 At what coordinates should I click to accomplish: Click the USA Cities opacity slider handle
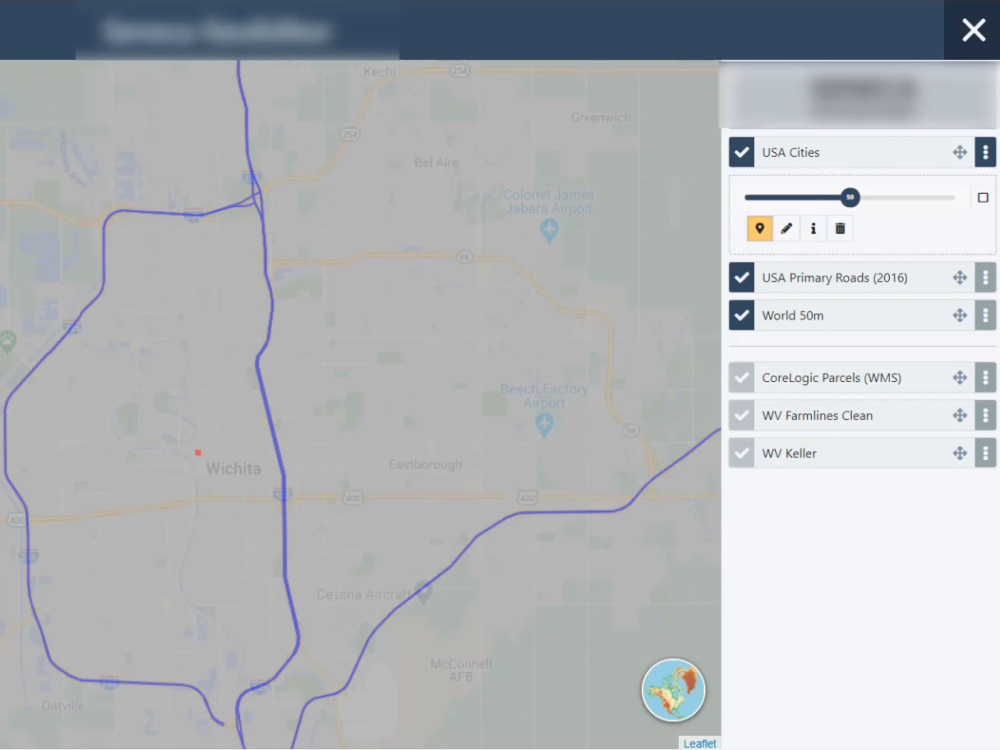click(849, 197)
